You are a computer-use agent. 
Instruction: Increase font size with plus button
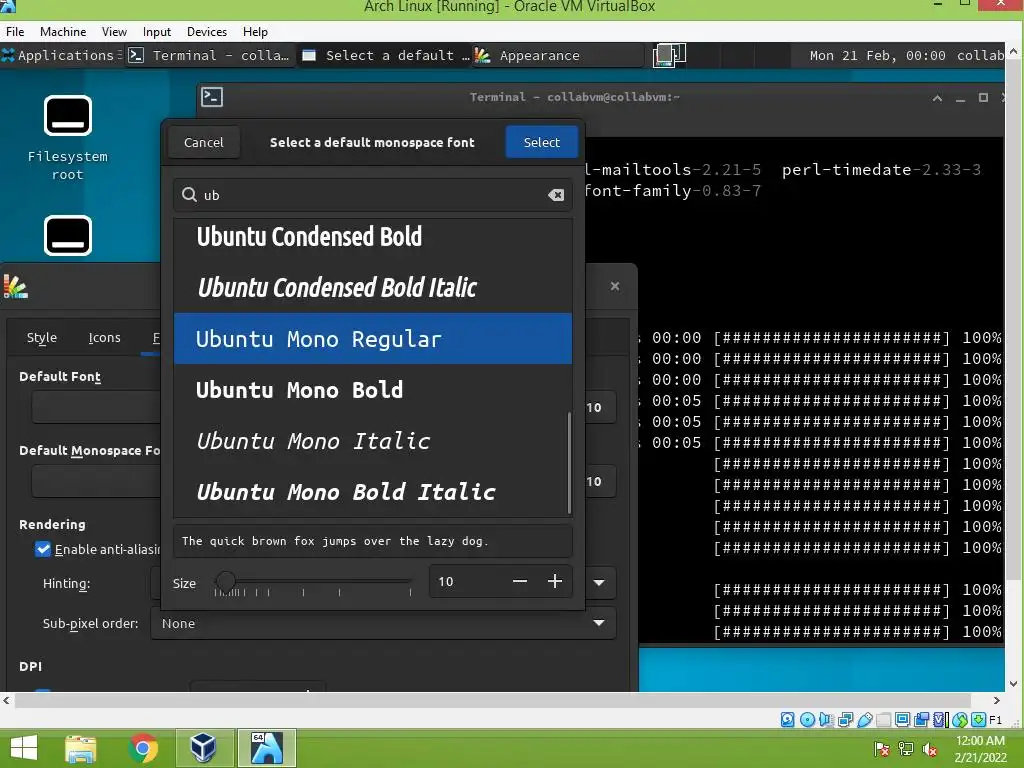(554, 581)
